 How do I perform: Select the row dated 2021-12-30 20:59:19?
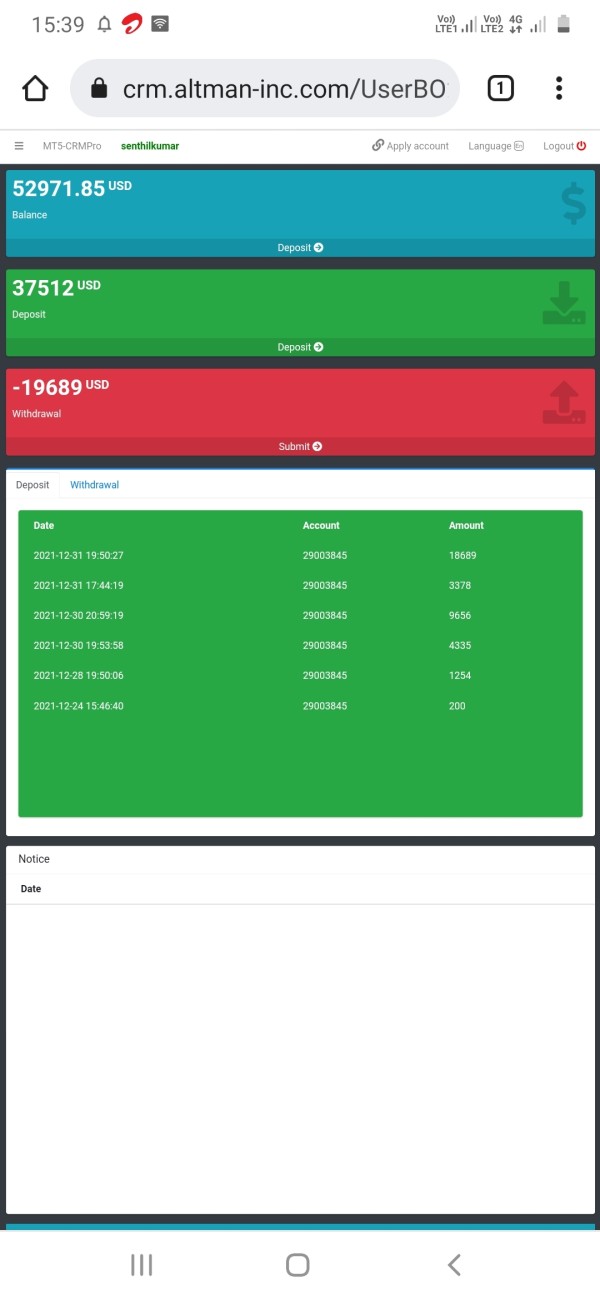pos(300,615)
